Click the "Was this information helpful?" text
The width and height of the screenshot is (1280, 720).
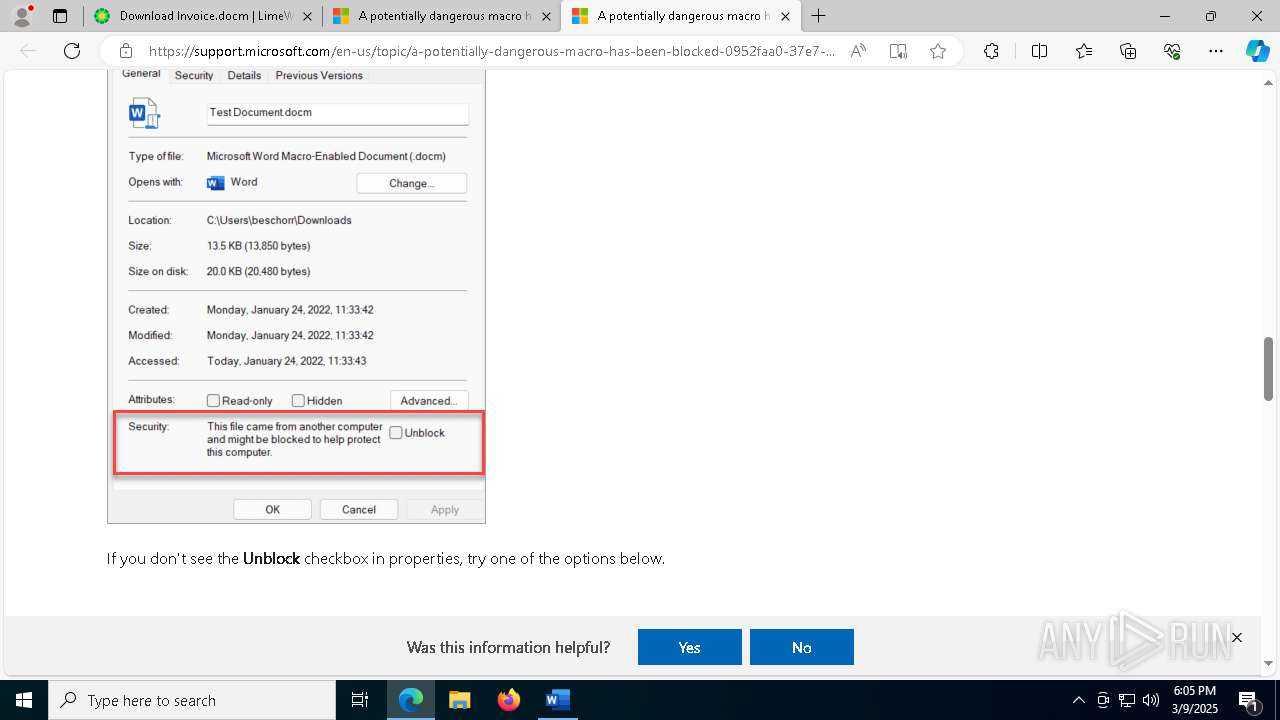click(x=508, y=647)
